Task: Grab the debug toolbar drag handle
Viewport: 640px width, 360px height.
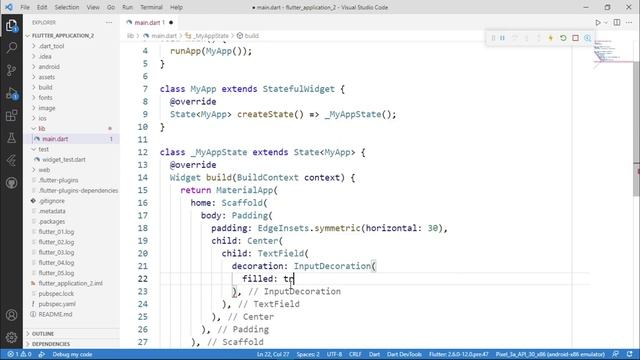Action: [493, 38]
